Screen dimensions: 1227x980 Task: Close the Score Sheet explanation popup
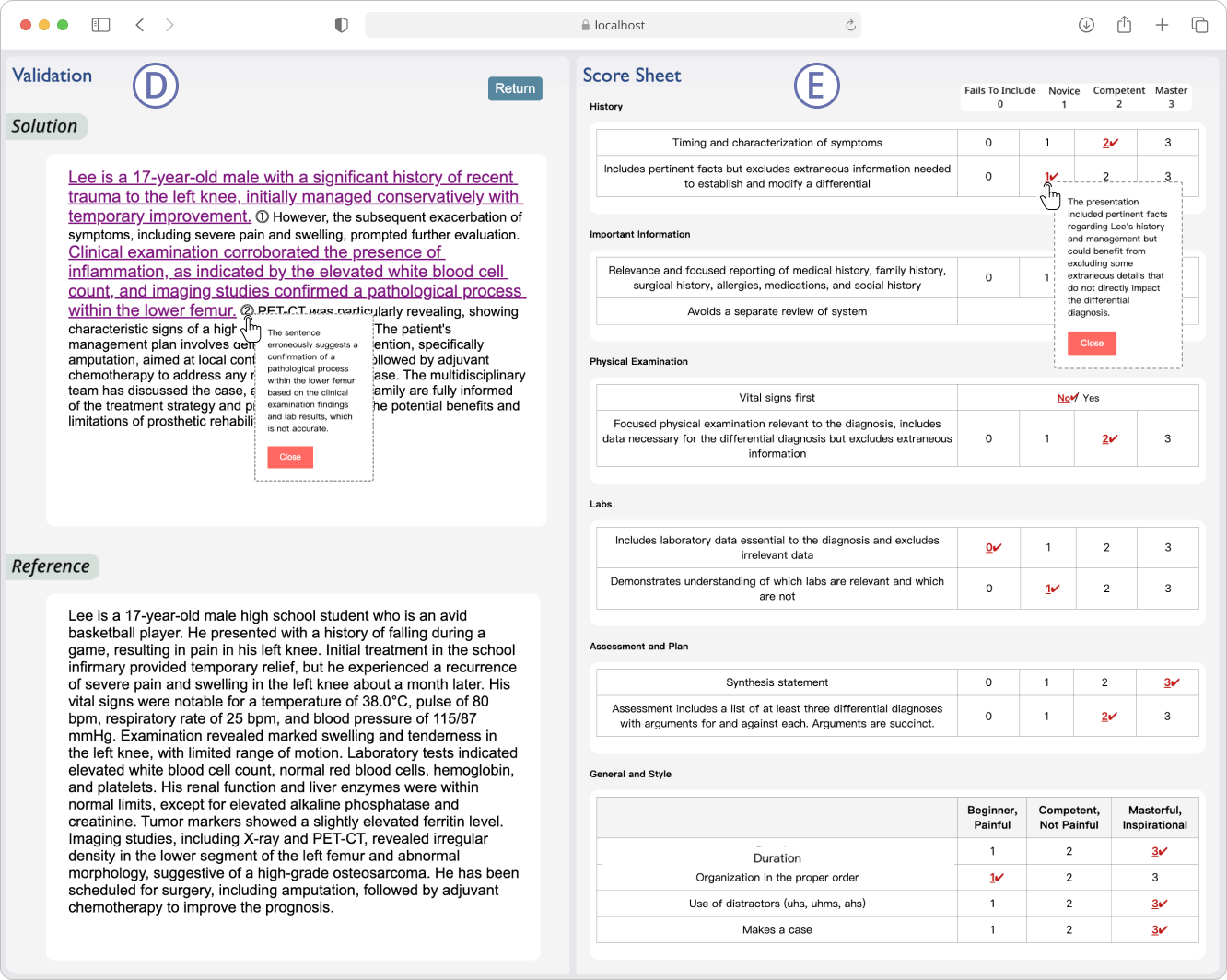pyautogui.click(x=1092, y=343)
